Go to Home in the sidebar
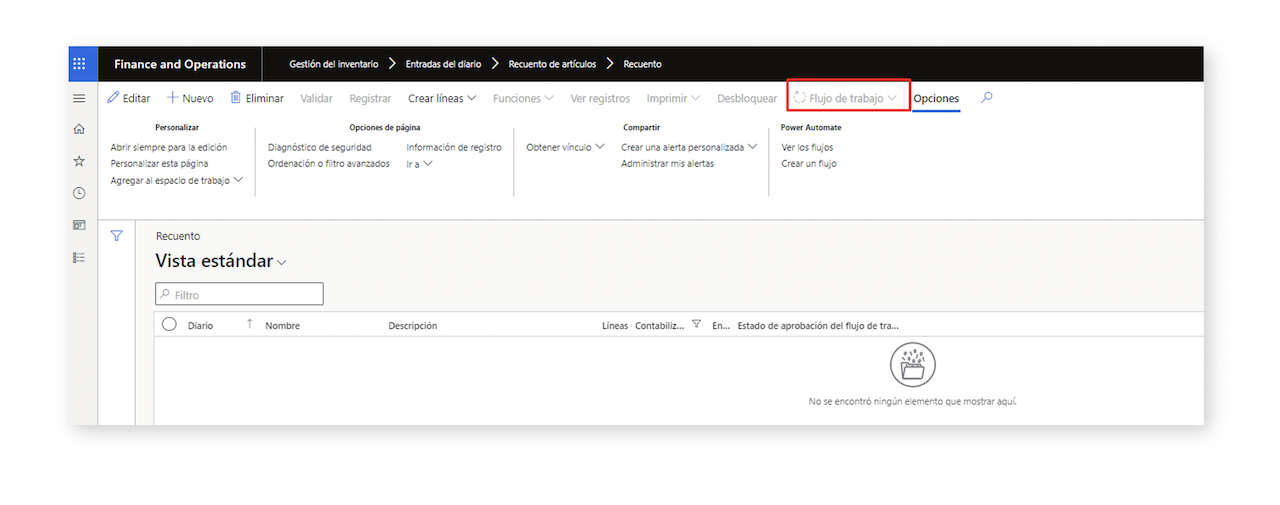This screenshot has height=505, width=1280. 79,129
